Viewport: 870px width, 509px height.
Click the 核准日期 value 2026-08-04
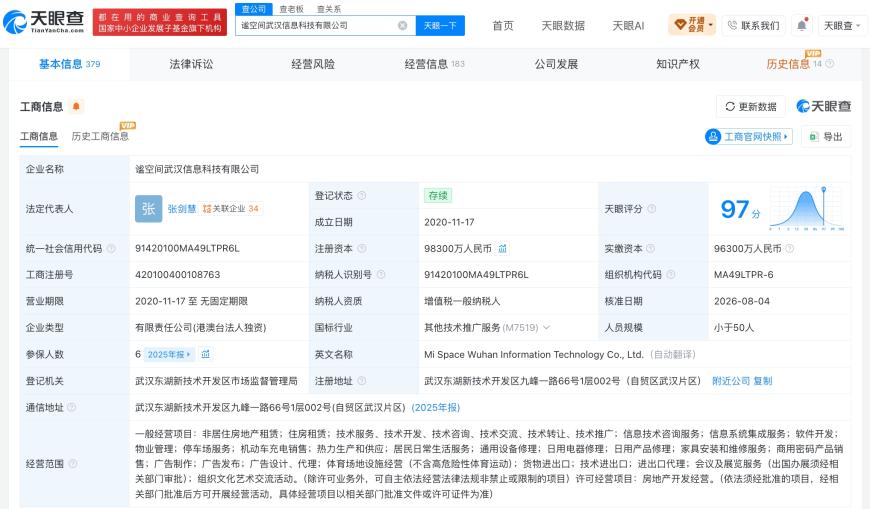click(x=742, y=301)
